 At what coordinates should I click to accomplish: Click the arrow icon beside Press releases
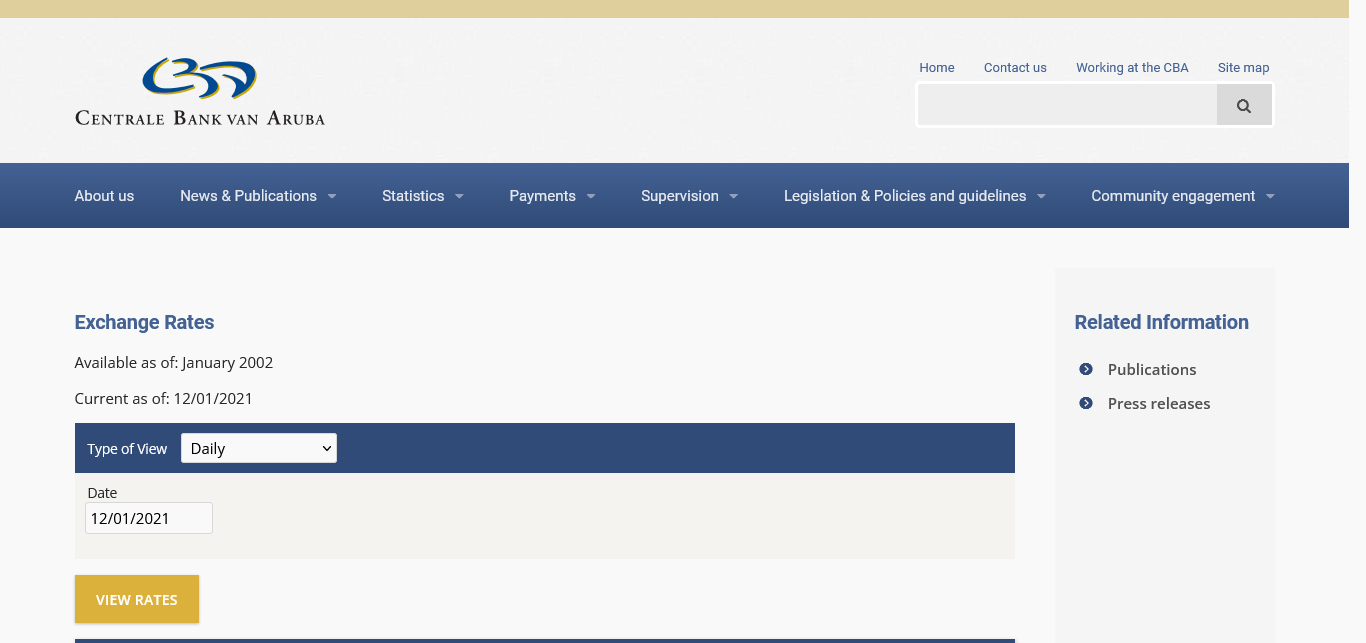(1086, 403)
